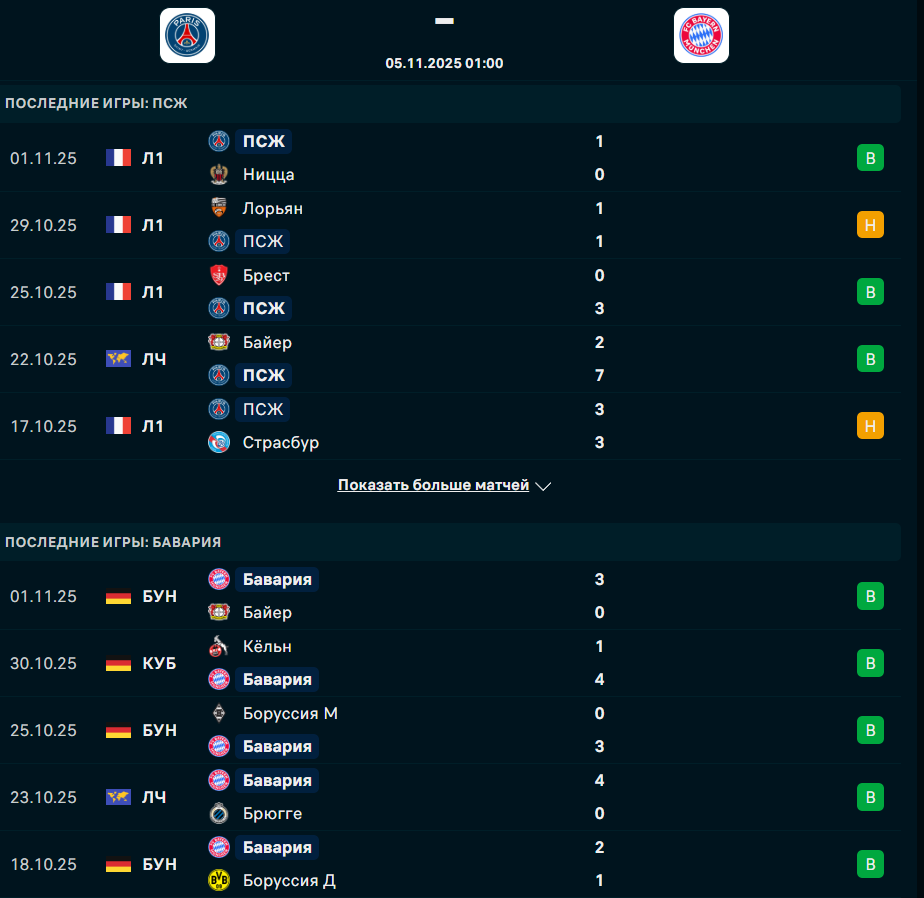This screenshot has width=924, height=898.
Task: Click the PSG crest in the header
Action: (187, 36)
